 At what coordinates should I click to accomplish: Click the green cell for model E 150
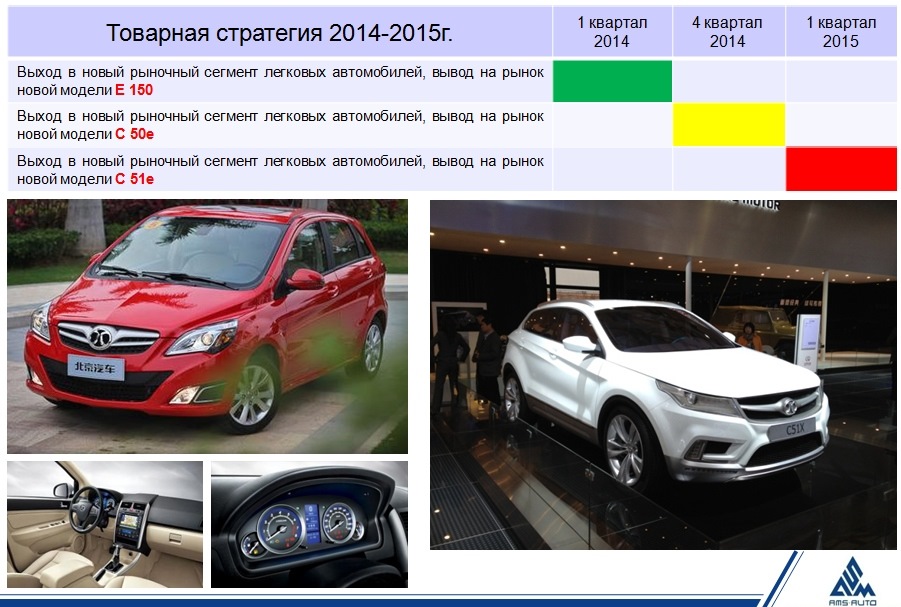pyautogui.click(x=612, y=81)
